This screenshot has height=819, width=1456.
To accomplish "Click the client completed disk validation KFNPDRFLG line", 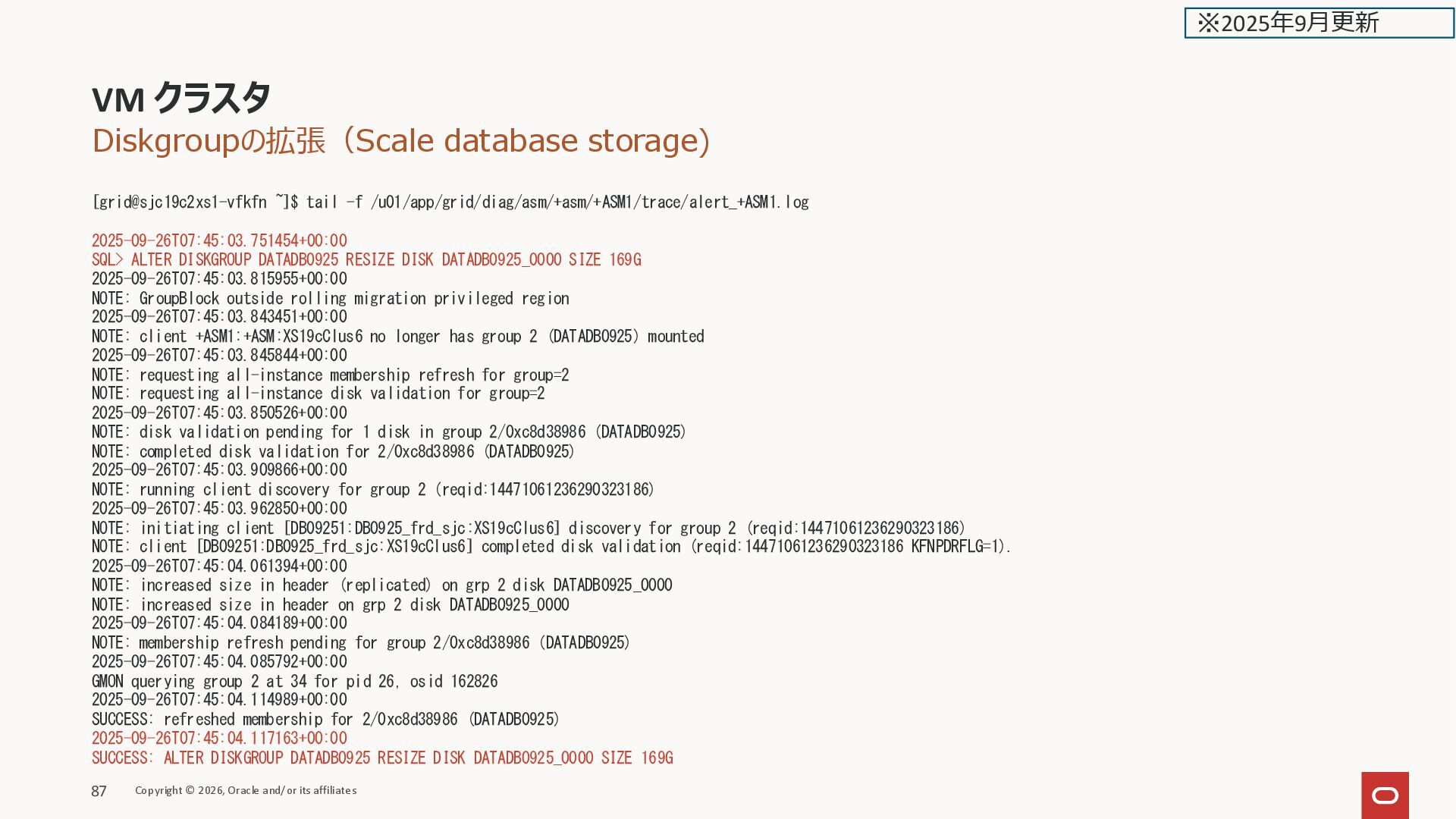I will [x=552, y=547].
